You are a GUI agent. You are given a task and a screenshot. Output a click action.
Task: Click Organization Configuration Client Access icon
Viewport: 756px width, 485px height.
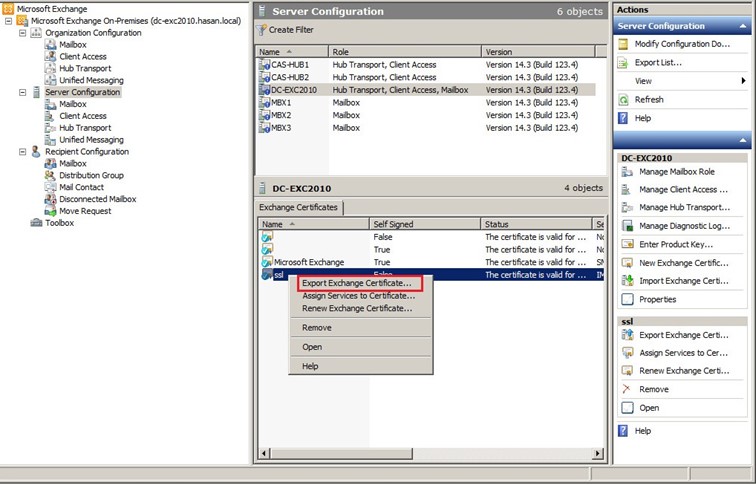click(x=51, y=56)
